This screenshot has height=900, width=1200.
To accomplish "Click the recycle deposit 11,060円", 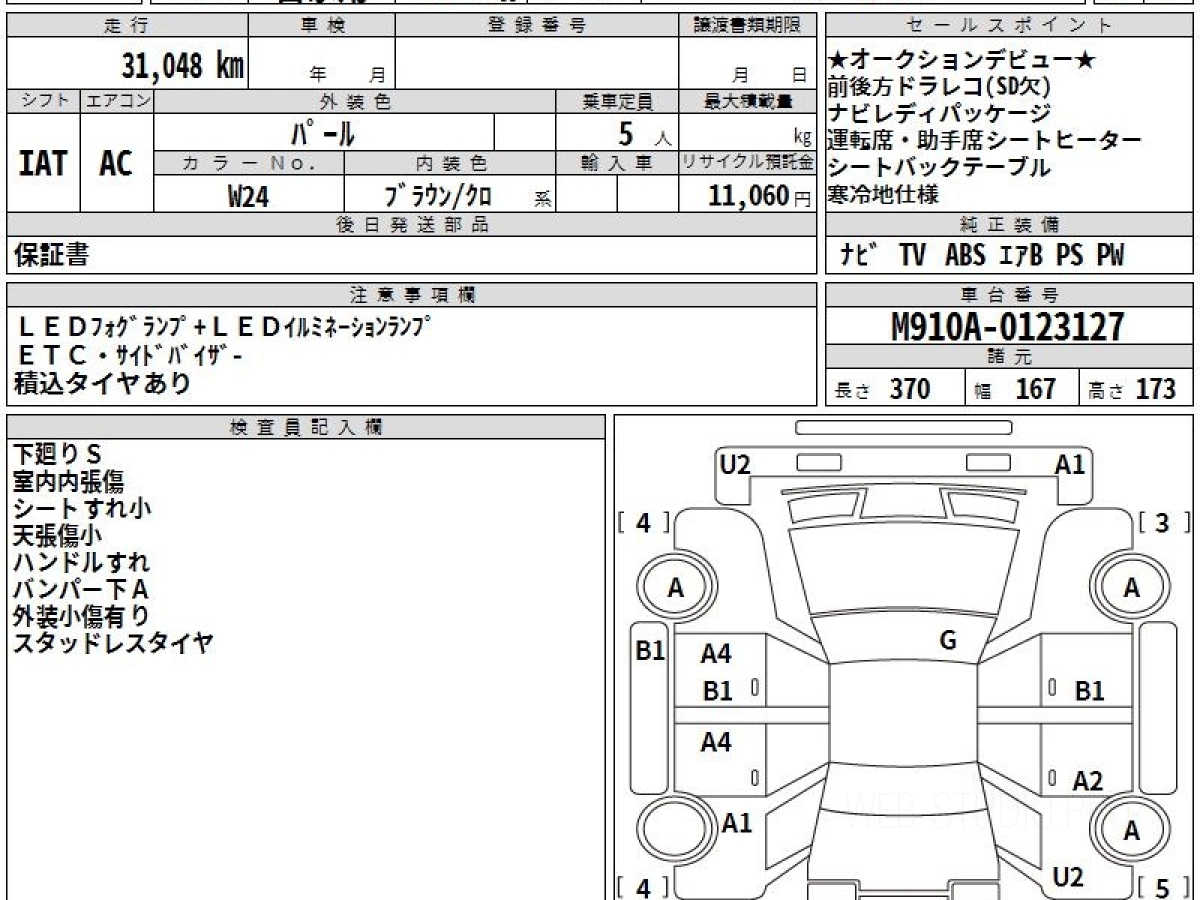I will click(759, 196).
